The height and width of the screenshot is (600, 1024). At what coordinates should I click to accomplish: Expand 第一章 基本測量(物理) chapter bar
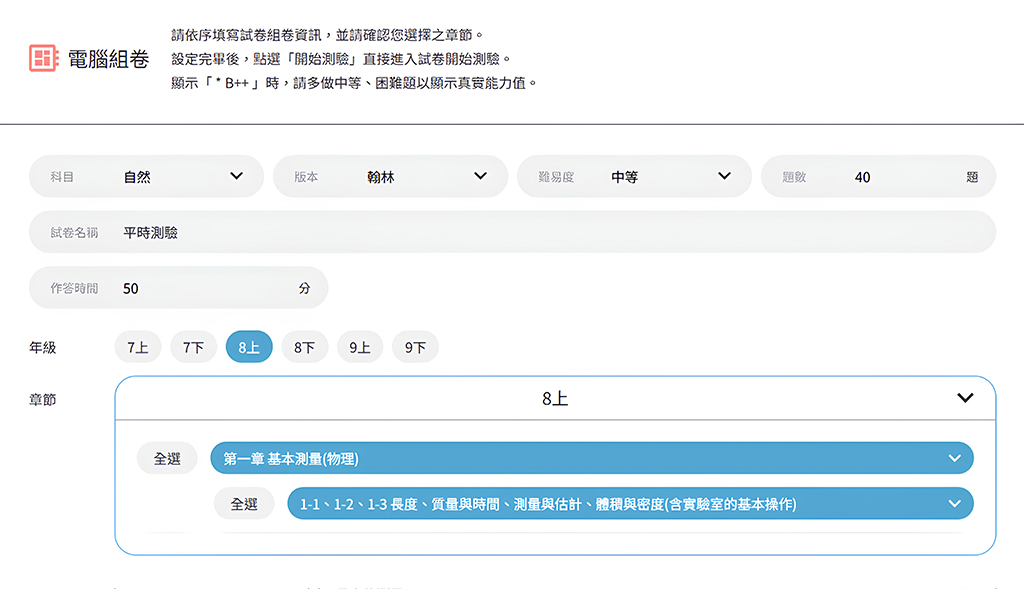[x=590, y=459]
